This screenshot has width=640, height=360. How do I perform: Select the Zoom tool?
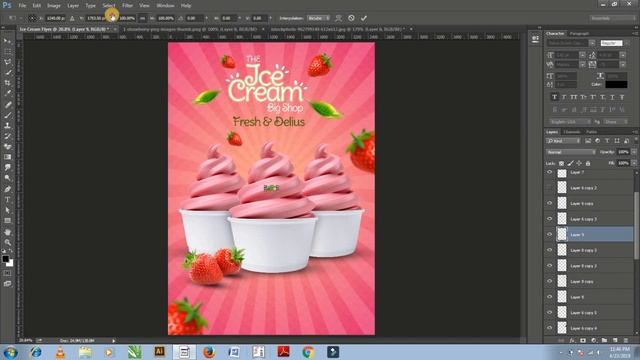click(x=7, y=242)
